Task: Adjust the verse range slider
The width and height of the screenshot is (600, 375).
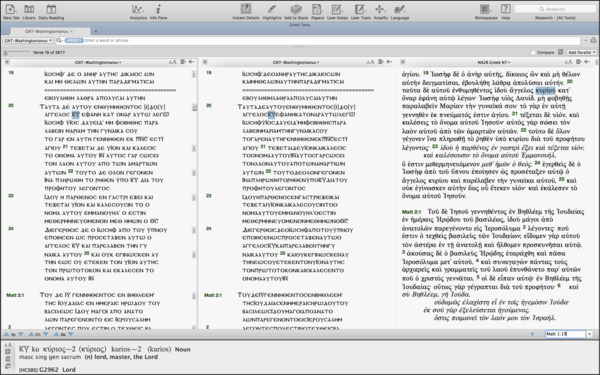Action: tap(17, 52)
